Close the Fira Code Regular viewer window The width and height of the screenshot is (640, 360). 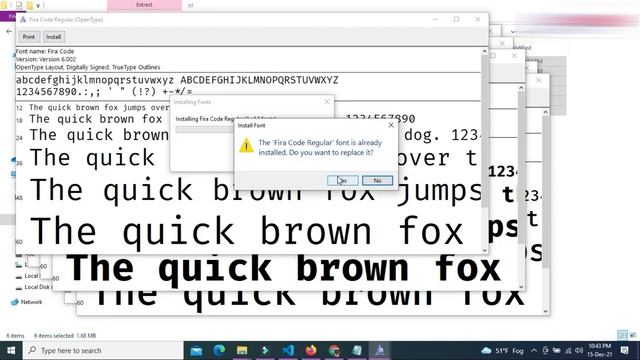478,19
